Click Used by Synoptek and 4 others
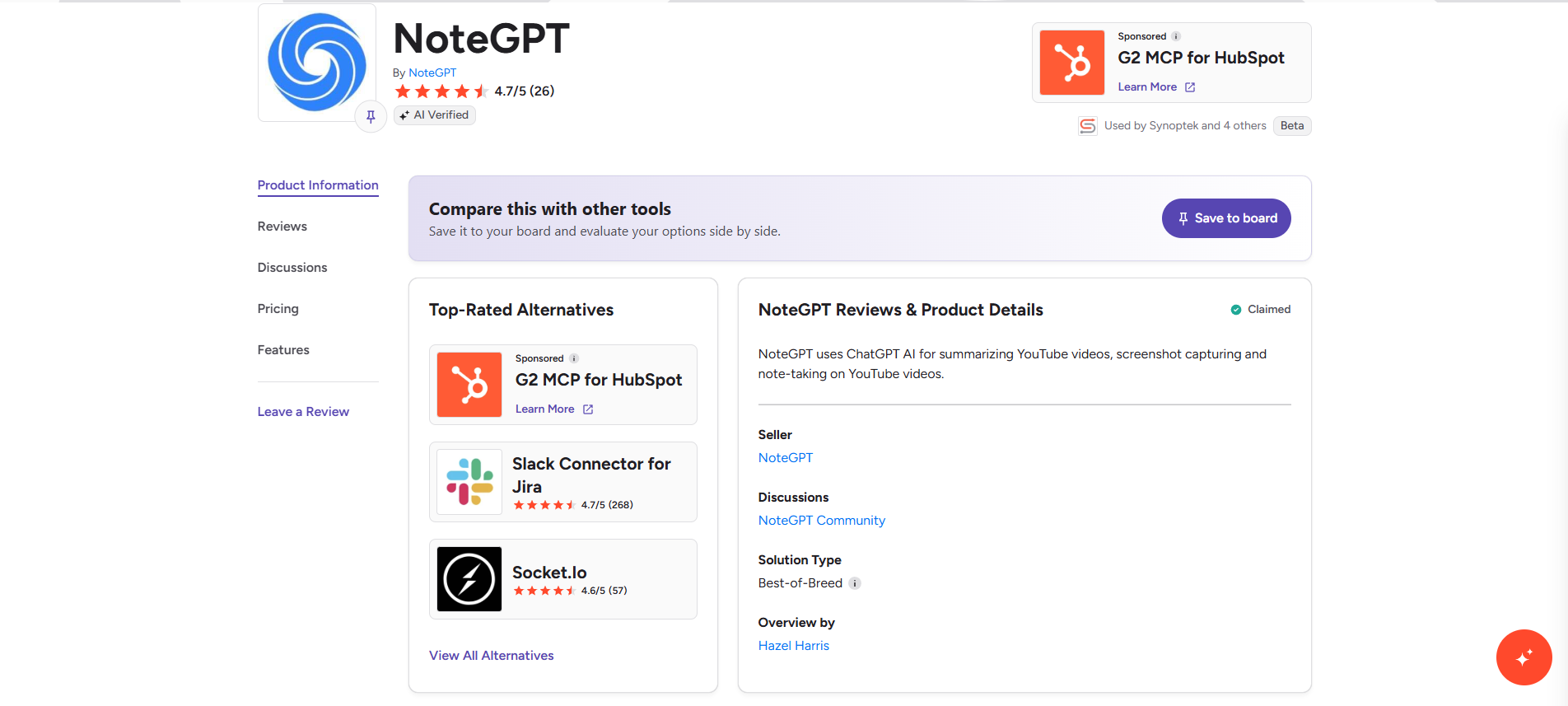 [x=1185, y=126]
